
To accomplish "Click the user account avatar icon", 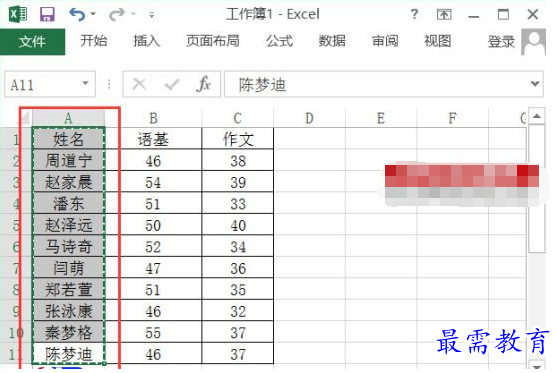I will [533, 42].
